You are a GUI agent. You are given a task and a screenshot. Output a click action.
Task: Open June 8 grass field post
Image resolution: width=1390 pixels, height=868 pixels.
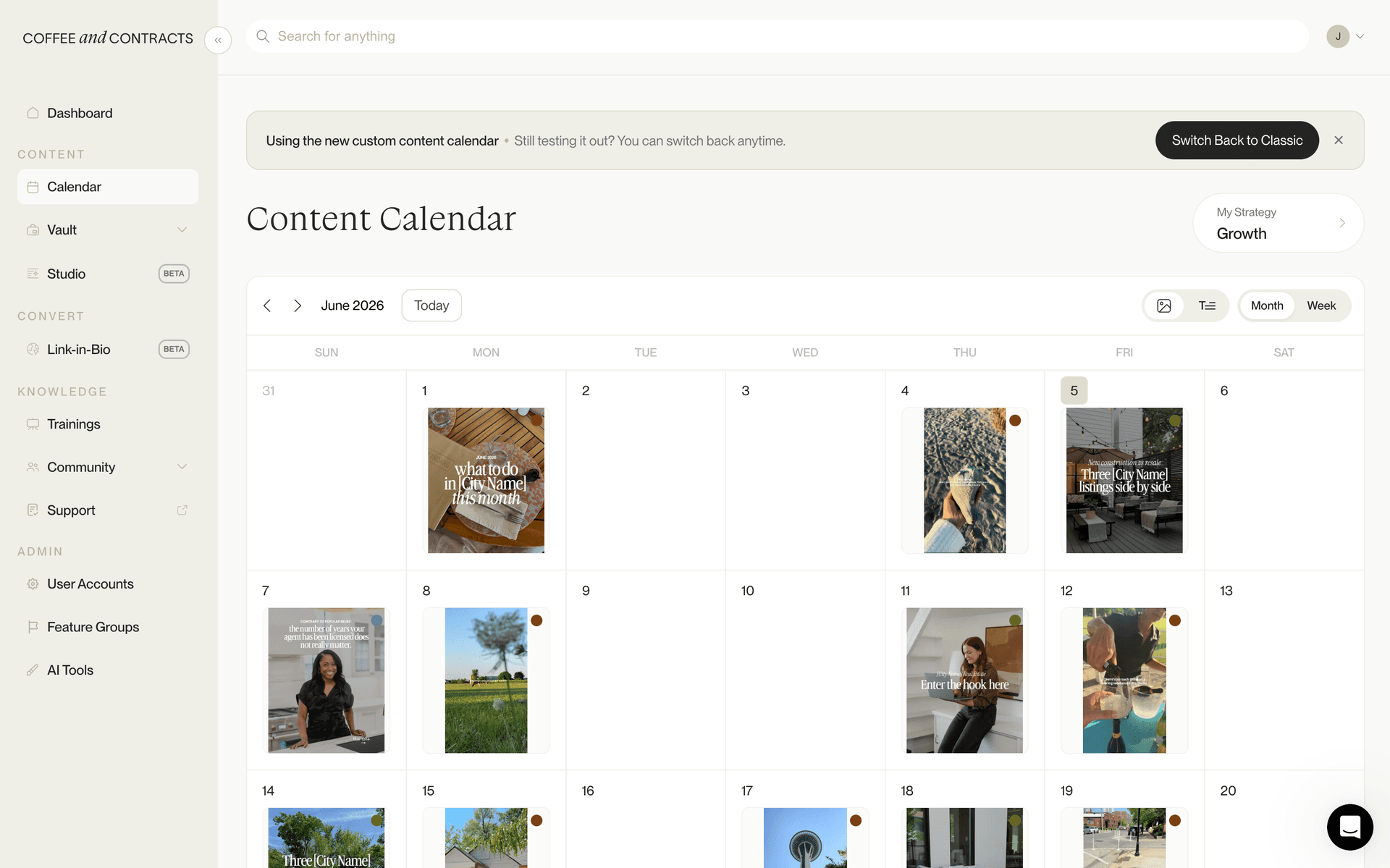point(486,681)
